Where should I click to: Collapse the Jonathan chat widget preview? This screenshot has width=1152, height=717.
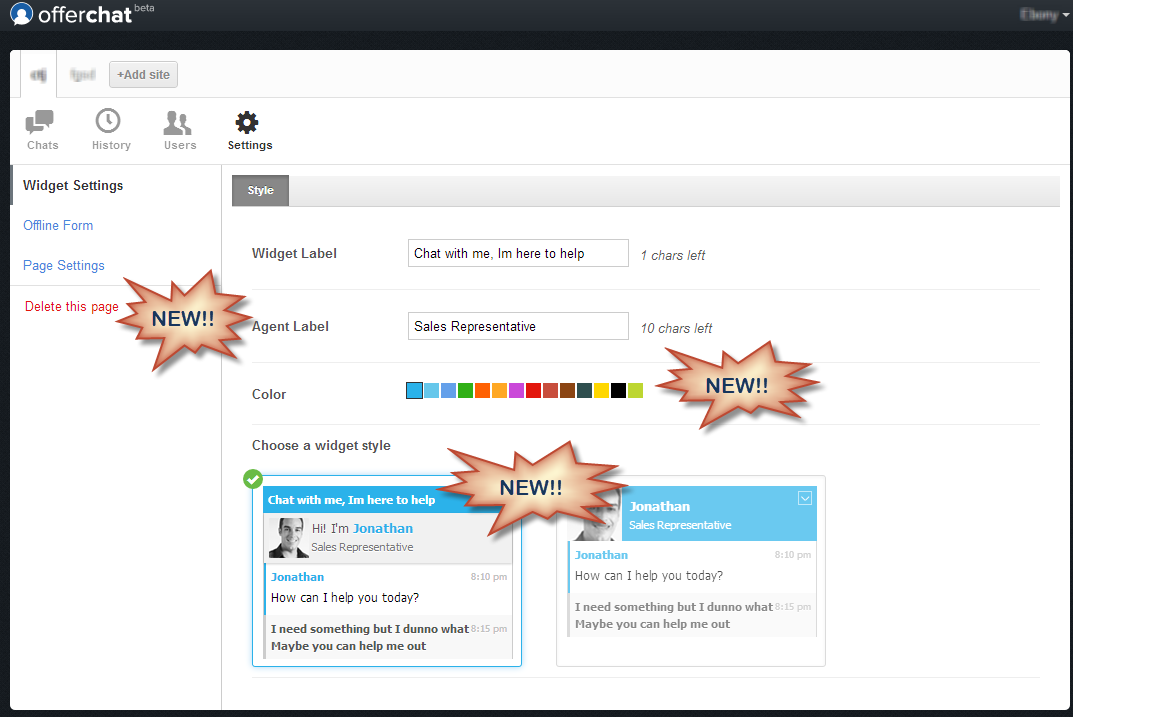(x=805, y=498)
